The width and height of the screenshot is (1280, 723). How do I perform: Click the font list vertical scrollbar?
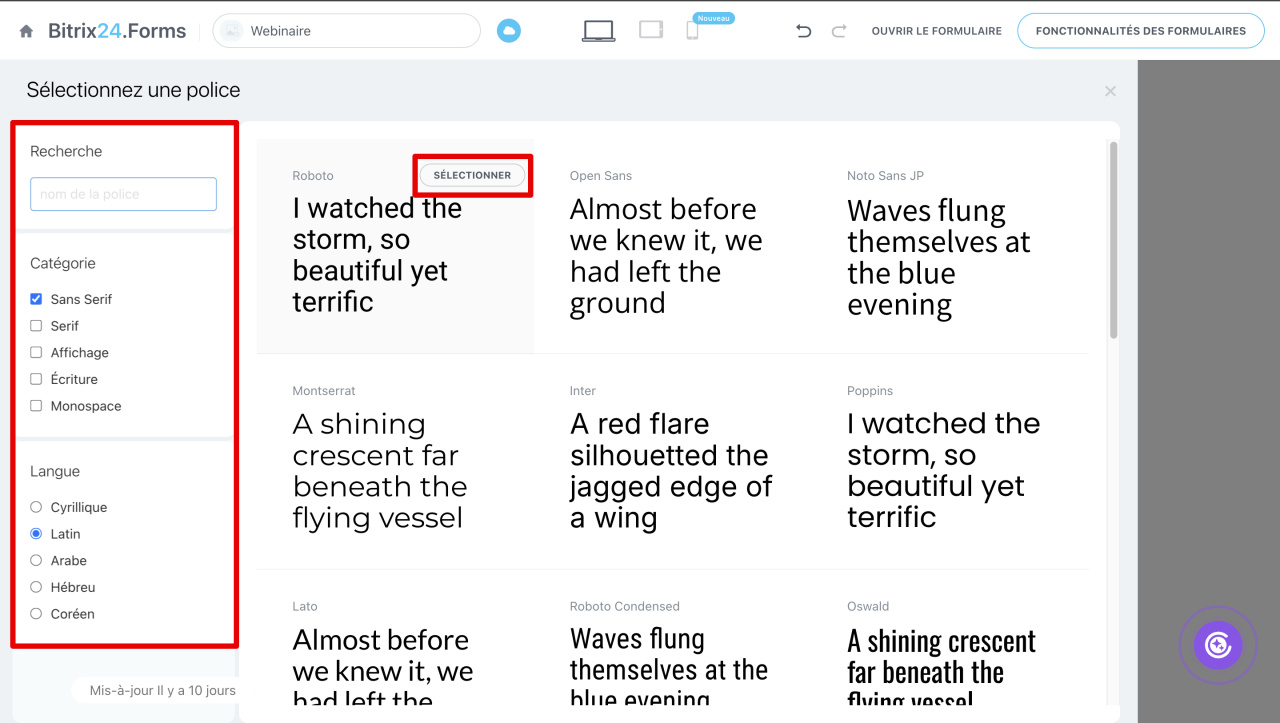[1113, 240]
